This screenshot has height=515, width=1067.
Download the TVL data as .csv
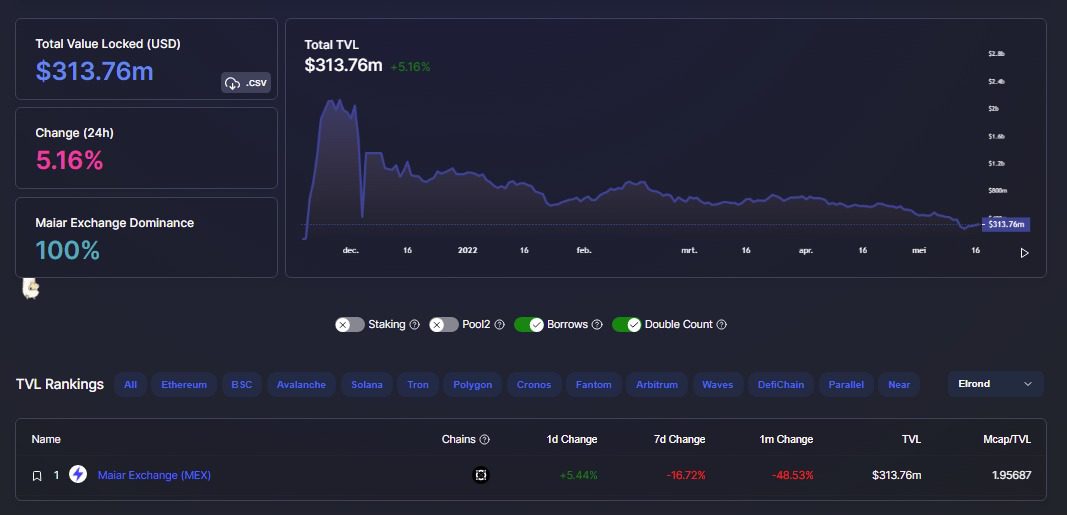click(246, 83)
